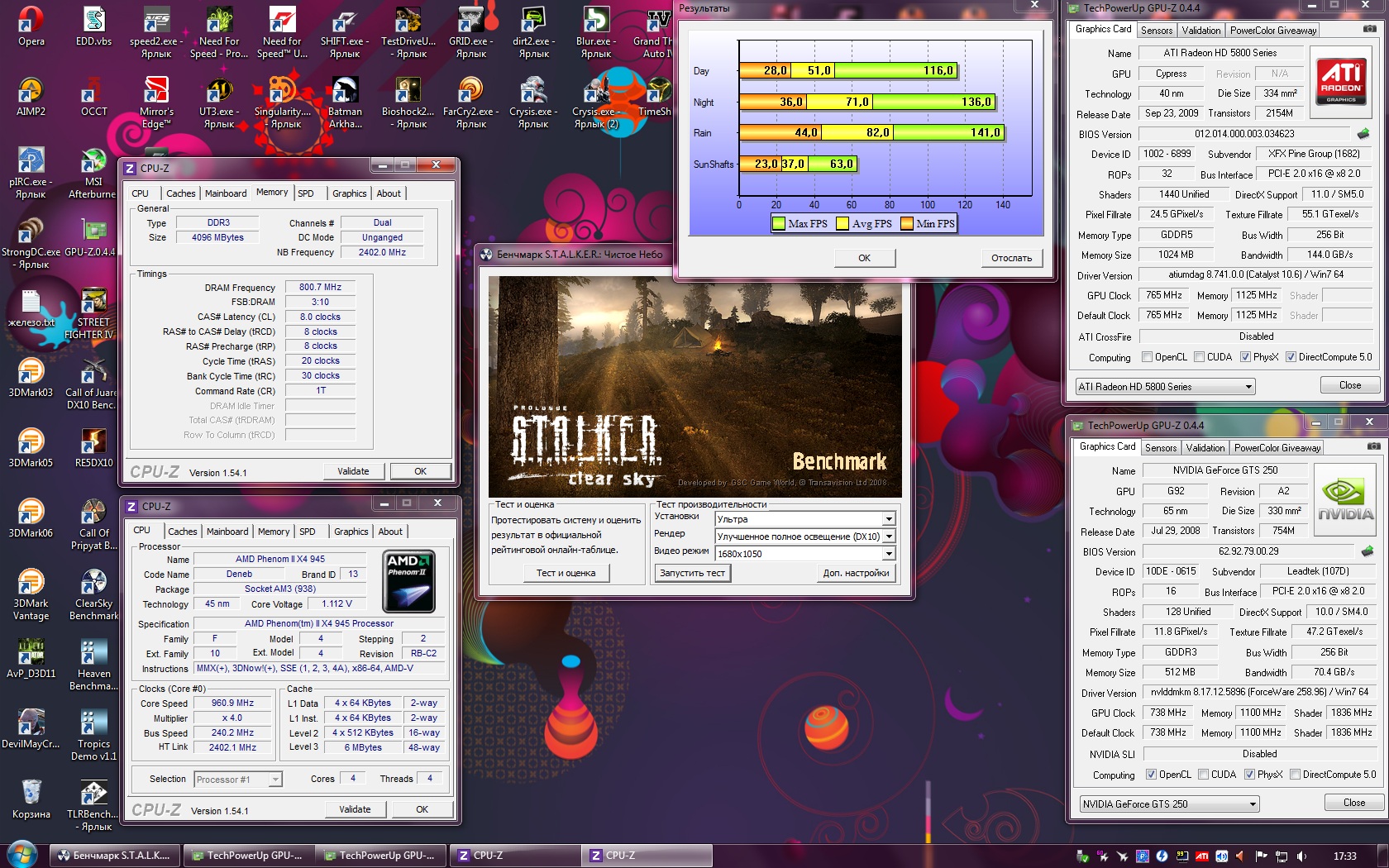Select the FarCry2.exe shortcut icon
This screenshot has width=1389, height=868.
click(470, 103)
